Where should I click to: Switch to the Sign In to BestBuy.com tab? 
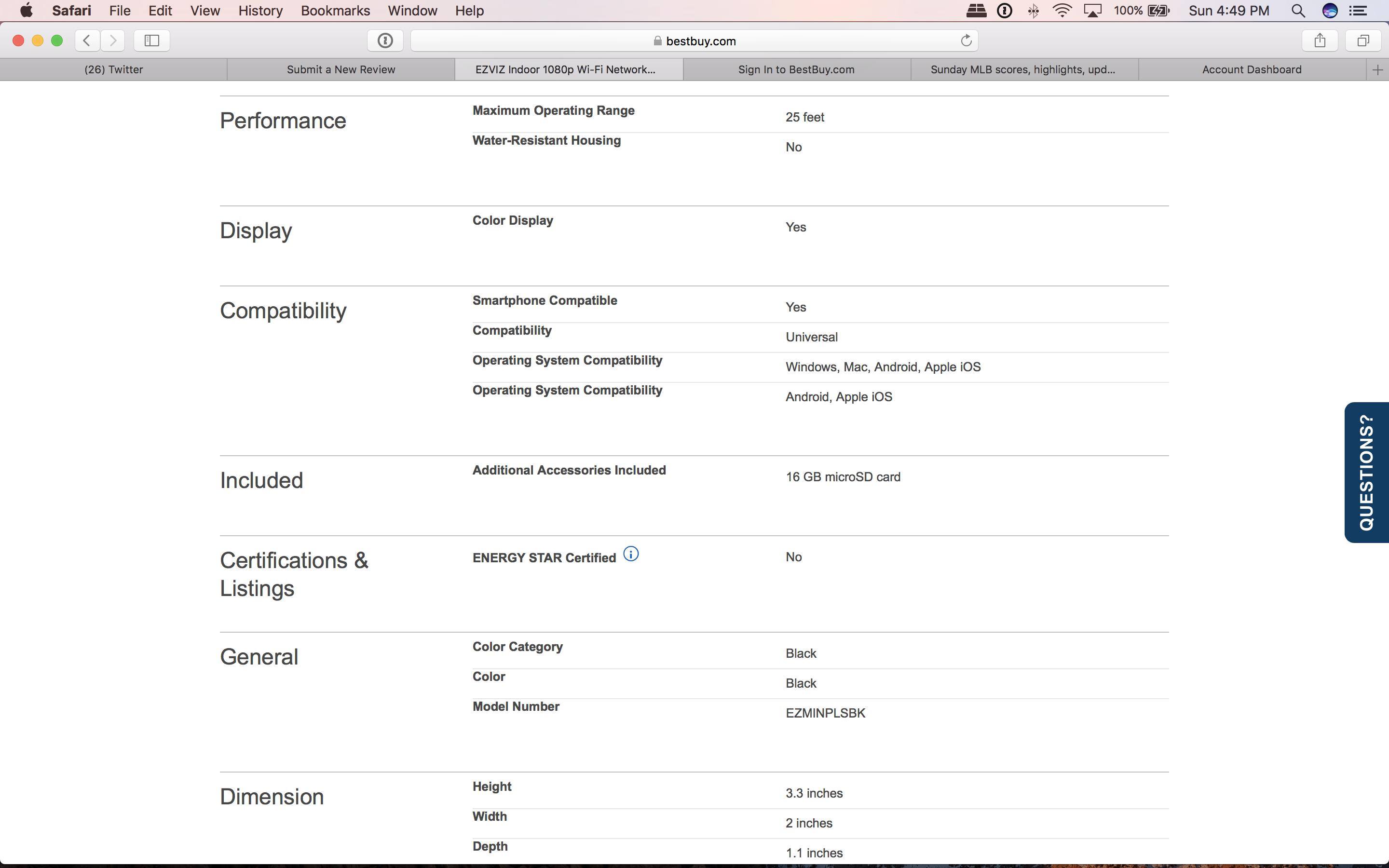pyautogui.click(x=796, y=69)
